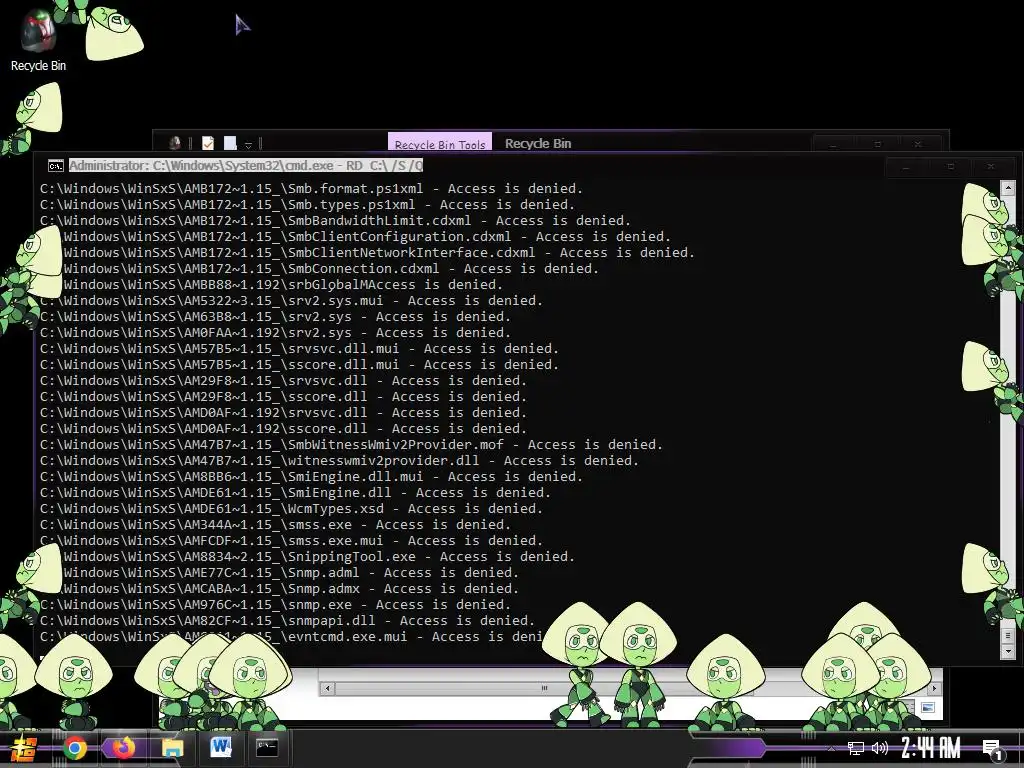Close the cmd window
This screenshot has width=1024, height=768.
point(991,167)
